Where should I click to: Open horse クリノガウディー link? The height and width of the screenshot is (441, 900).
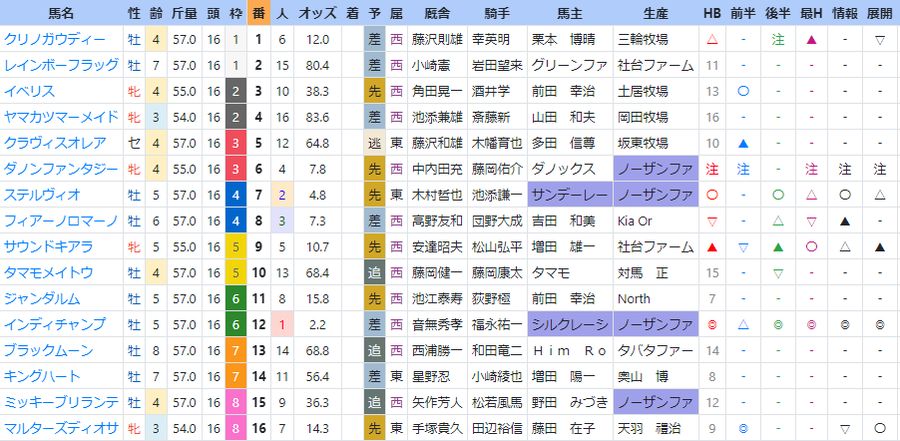tap(55, 40)
